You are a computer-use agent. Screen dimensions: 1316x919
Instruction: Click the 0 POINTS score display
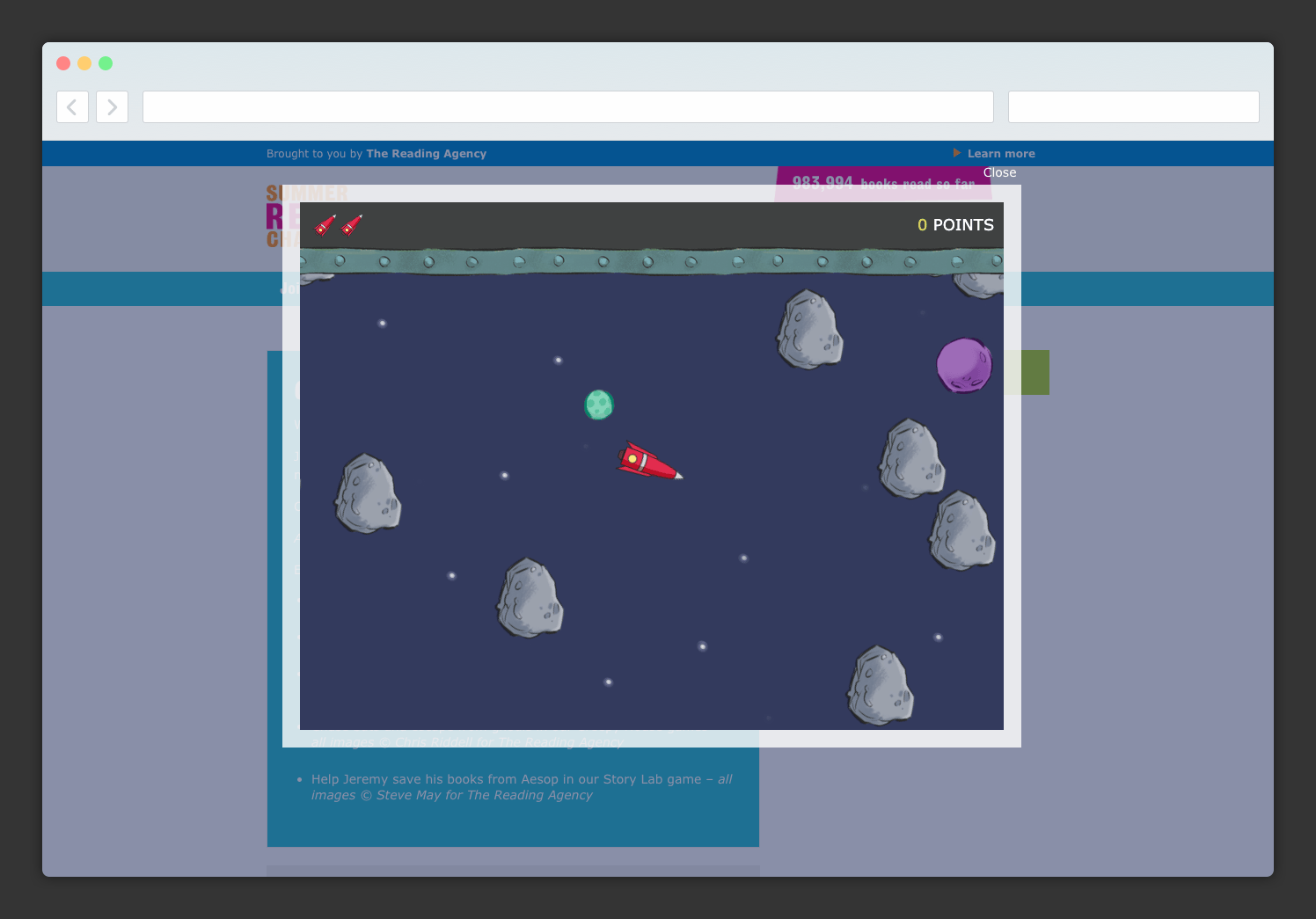click(955, 225)
